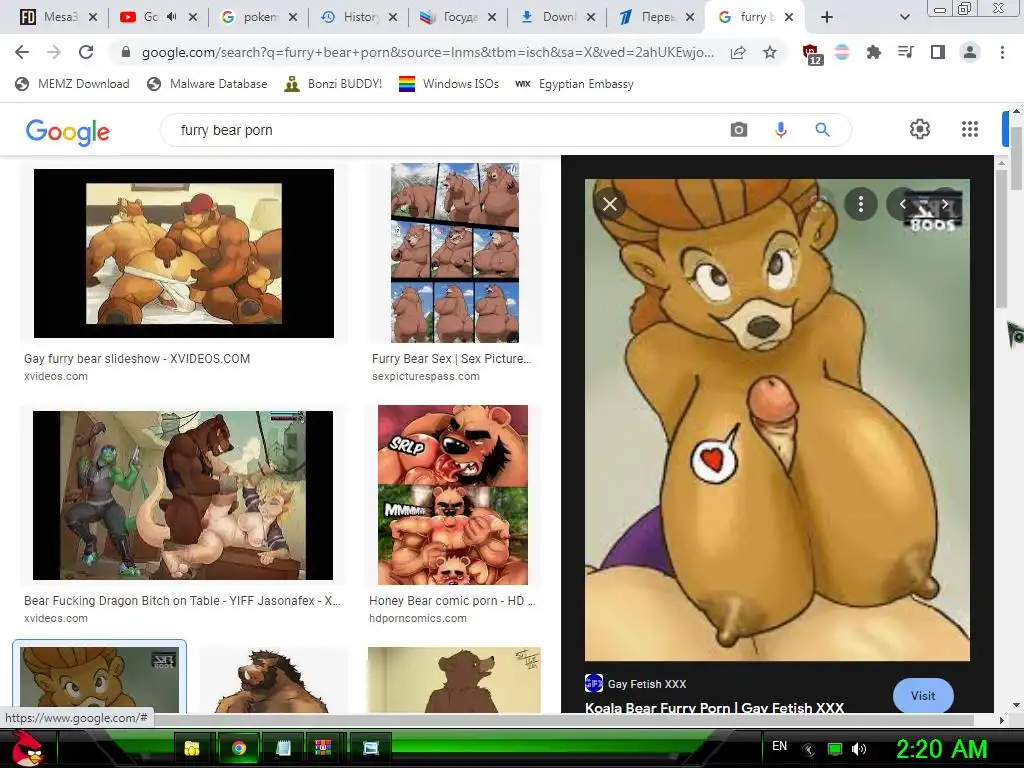The height and width of the screenshot is (768, 1024).
Task: Click the EN language indicator
Action: point(779,746)
